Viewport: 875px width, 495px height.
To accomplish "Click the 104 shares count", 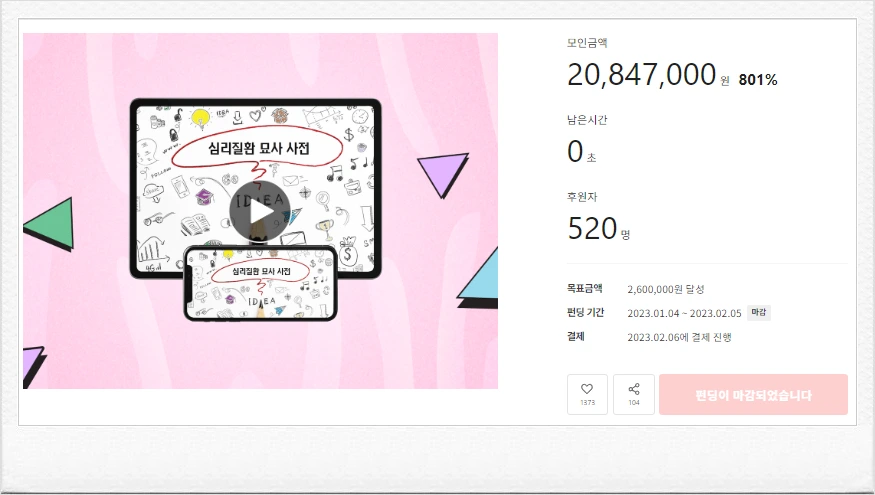I will (x=634, y=402).
